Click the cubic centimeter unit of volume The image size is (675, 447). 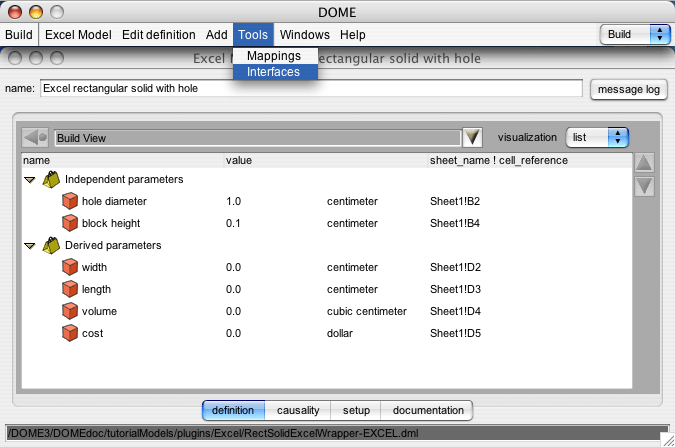click(x=366, y=311)
